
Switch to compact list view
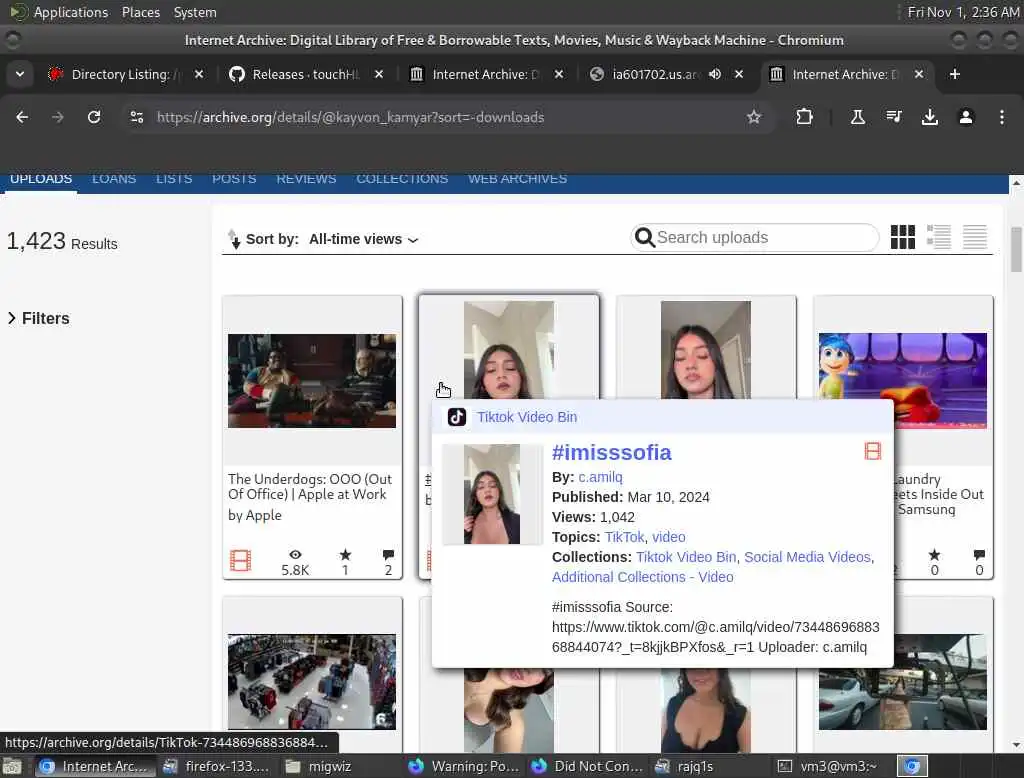tap(974, 237)
